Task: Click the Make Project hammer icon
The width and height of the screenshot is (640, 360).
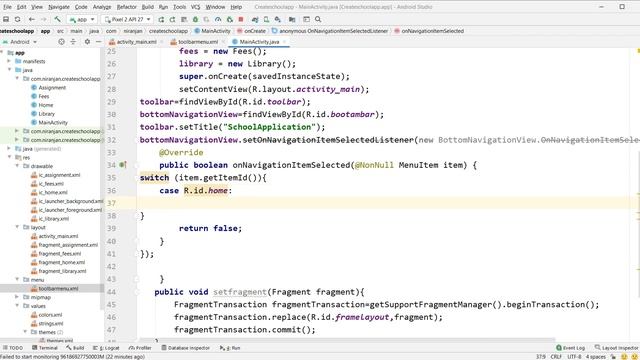Action: coord(58,19)
